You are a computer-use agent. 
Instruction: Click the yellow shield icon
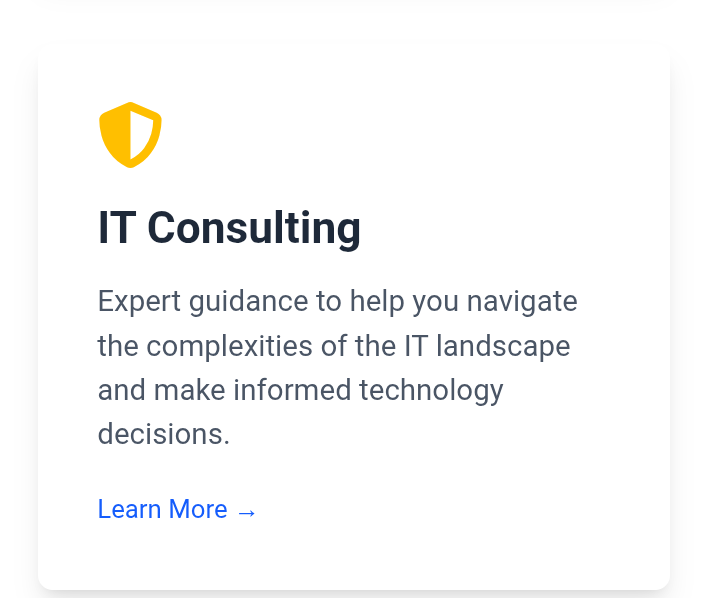(x=130, y=134)
